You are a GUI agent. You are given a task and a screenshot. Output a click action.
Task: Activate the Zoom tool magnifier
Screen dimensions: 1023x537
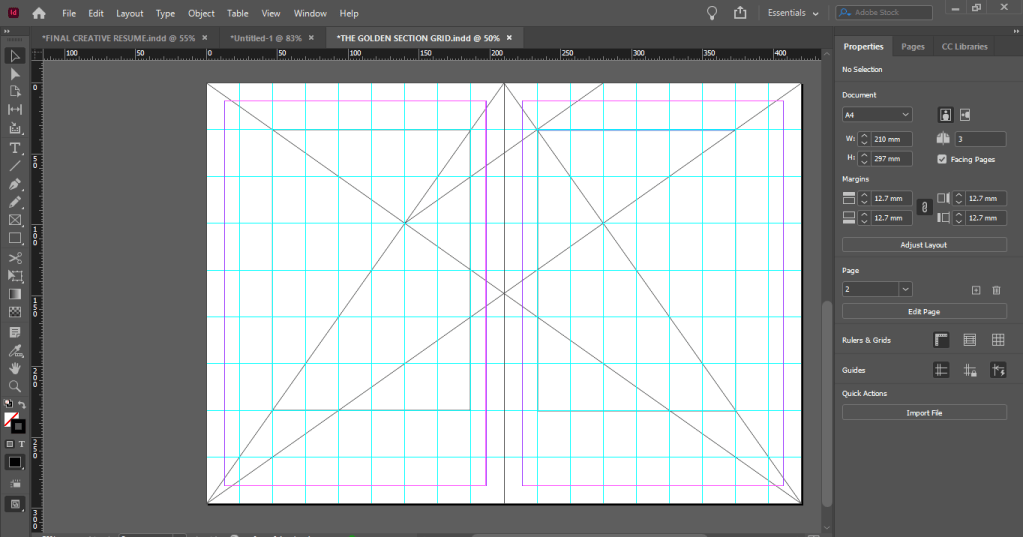click(x=15, y=386)
